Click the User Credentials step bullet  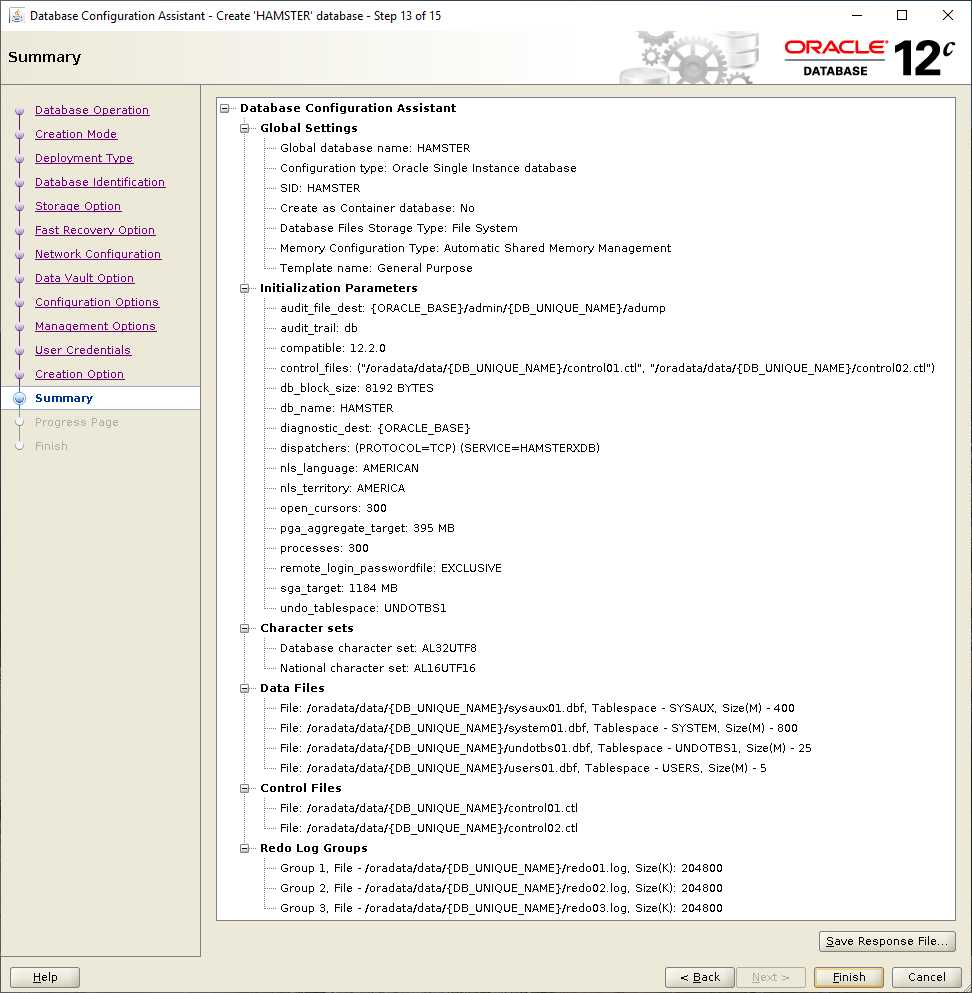point(20,350)
